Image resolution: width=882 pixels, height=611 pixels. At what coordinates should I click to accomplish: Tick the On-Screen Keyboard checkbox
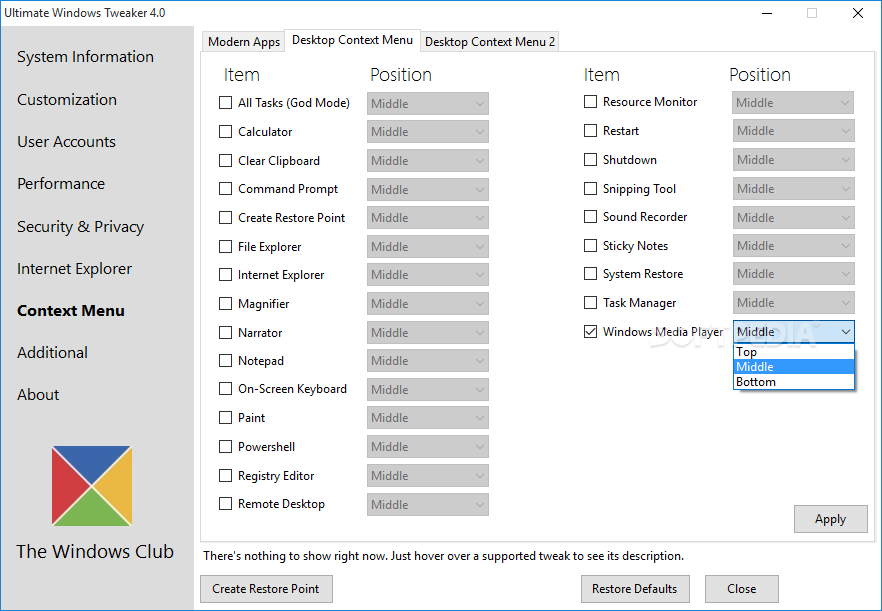click(x=226, y=389)
